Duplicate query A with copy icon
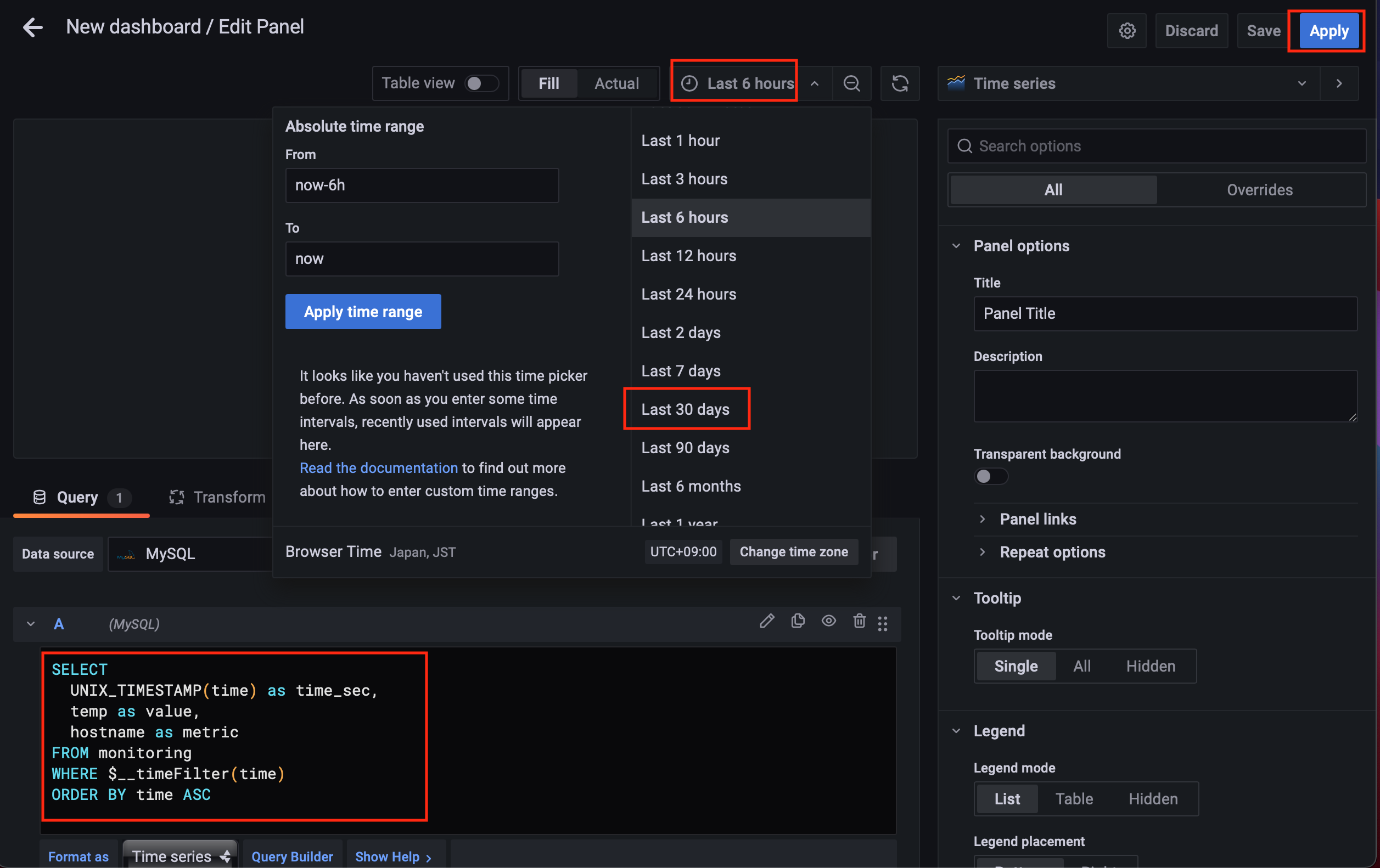Screen dimensions: 1380x868 [x=798, y=621]
